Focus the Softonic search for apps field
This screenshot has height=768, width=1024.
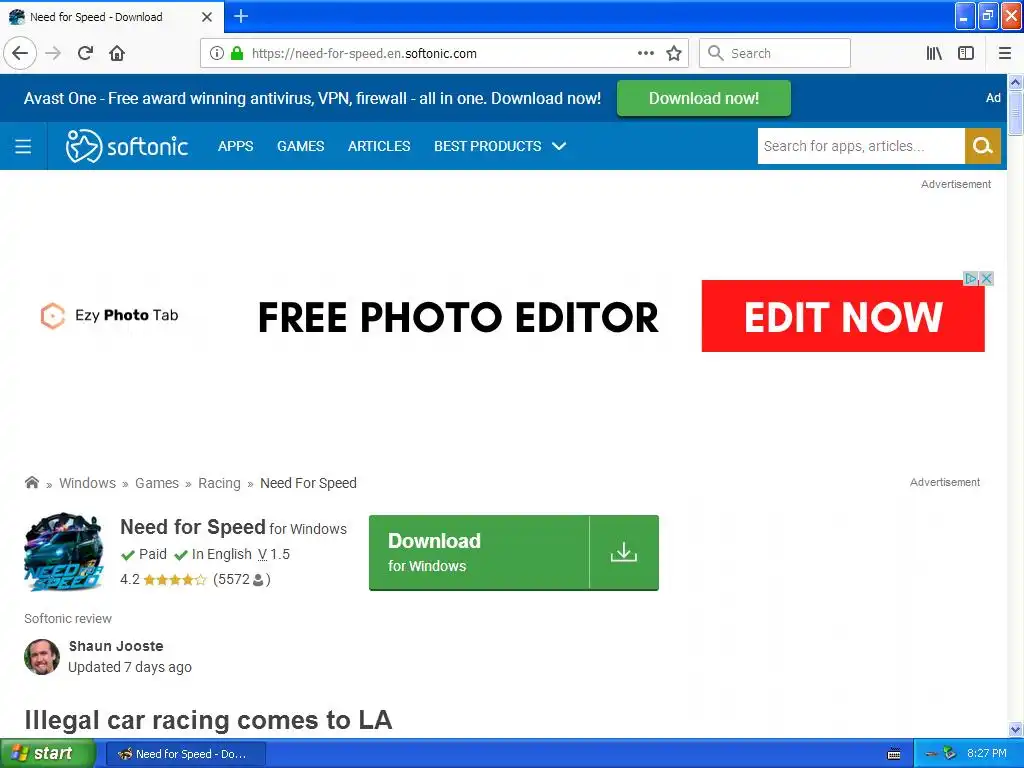coord(861,146)
